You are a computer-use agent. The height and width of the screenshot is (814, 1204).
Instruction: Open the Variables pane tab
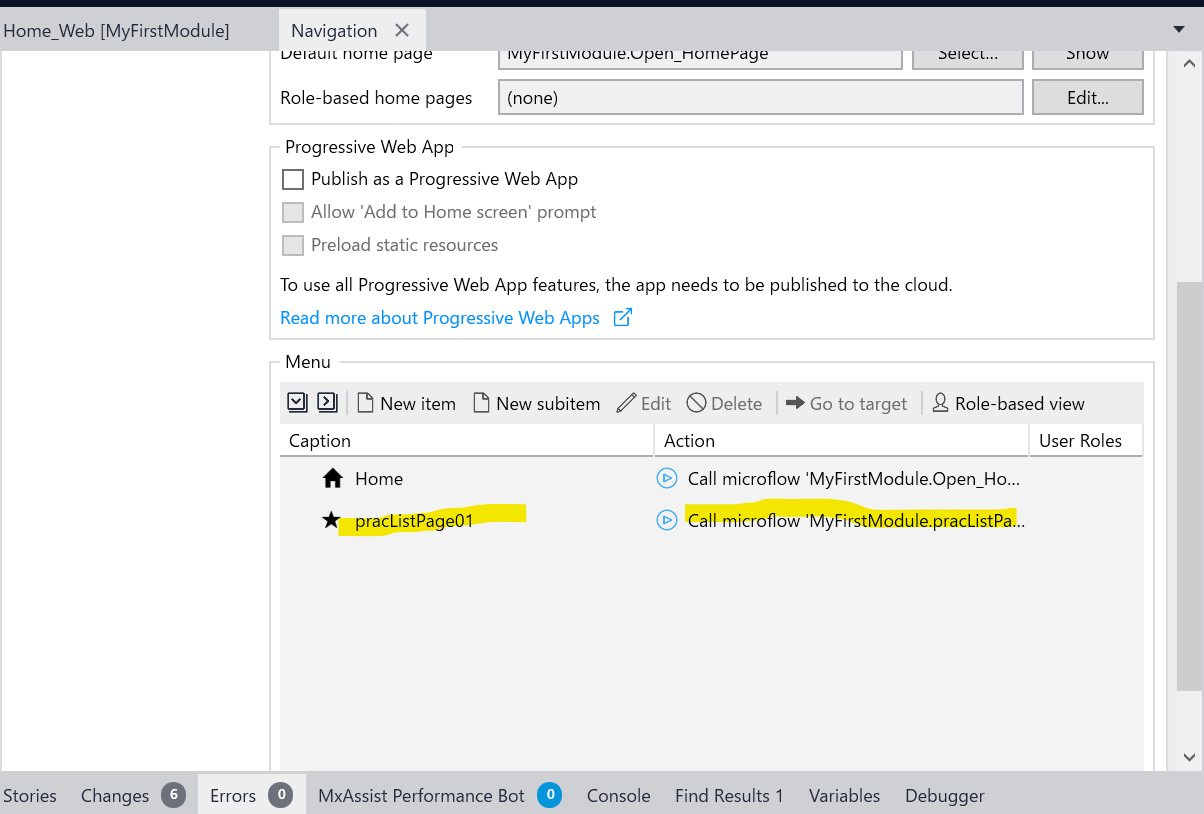coord(844,796)
